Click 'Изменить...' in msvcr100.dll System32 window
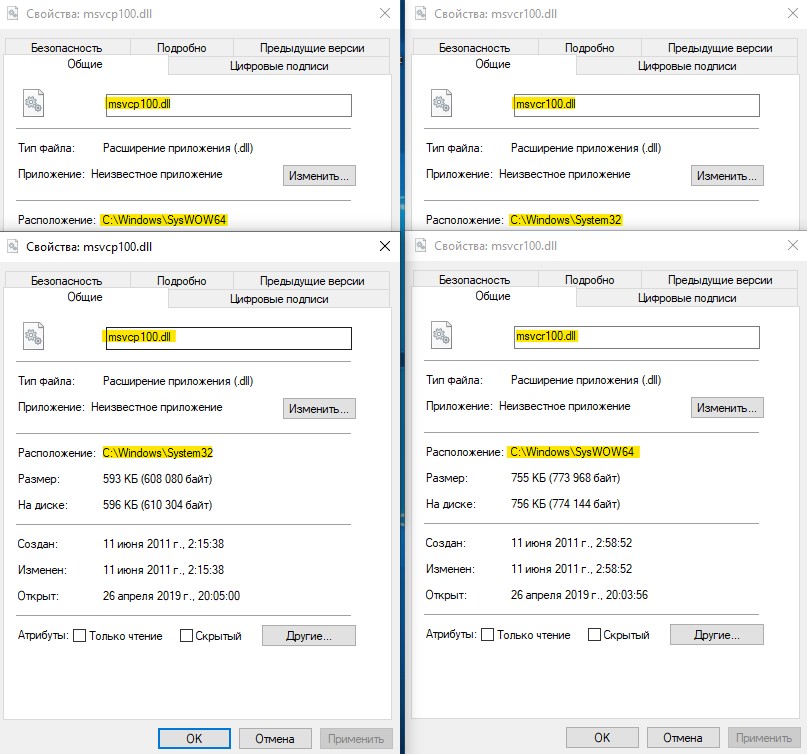This screenshot has height=754, width=807. [x=727, y=176]
